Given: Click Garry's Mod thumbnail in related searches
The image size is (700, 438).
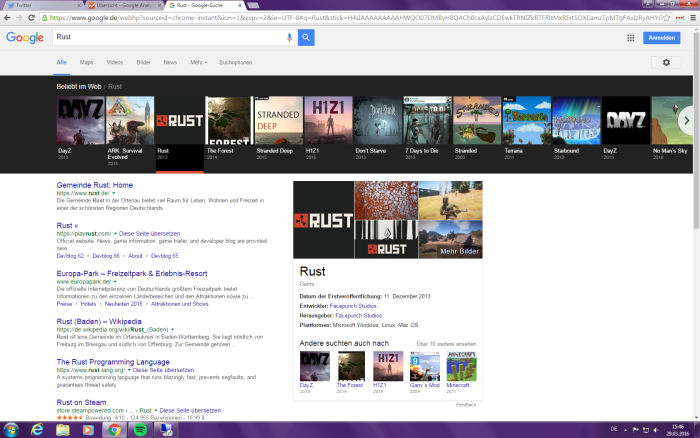Looking at the screenshot, I should 425,366.
